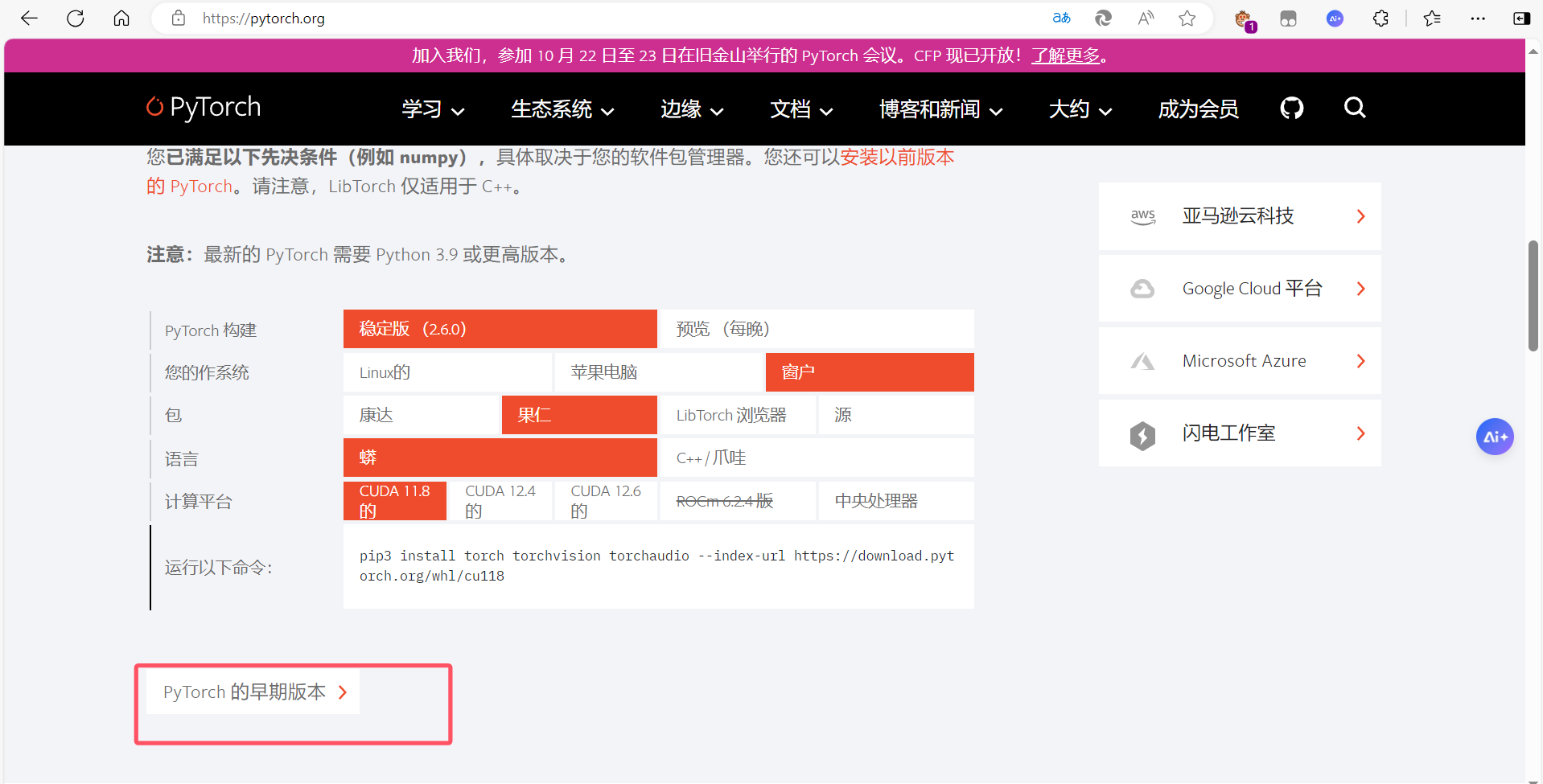Click the Lightning Studio logo icon
Image resolution: width=1543 pixels, height=784 pixels.
point(1142,435)
